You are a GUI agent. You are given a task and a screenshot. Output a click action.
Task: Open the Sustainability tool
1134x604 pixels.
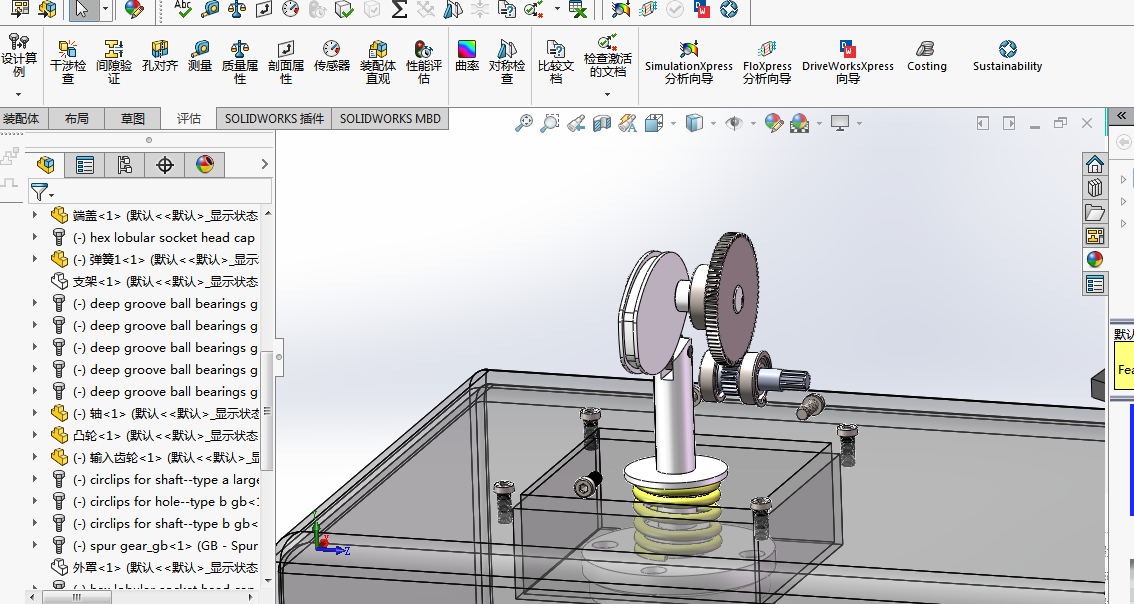coord(1007,56)
